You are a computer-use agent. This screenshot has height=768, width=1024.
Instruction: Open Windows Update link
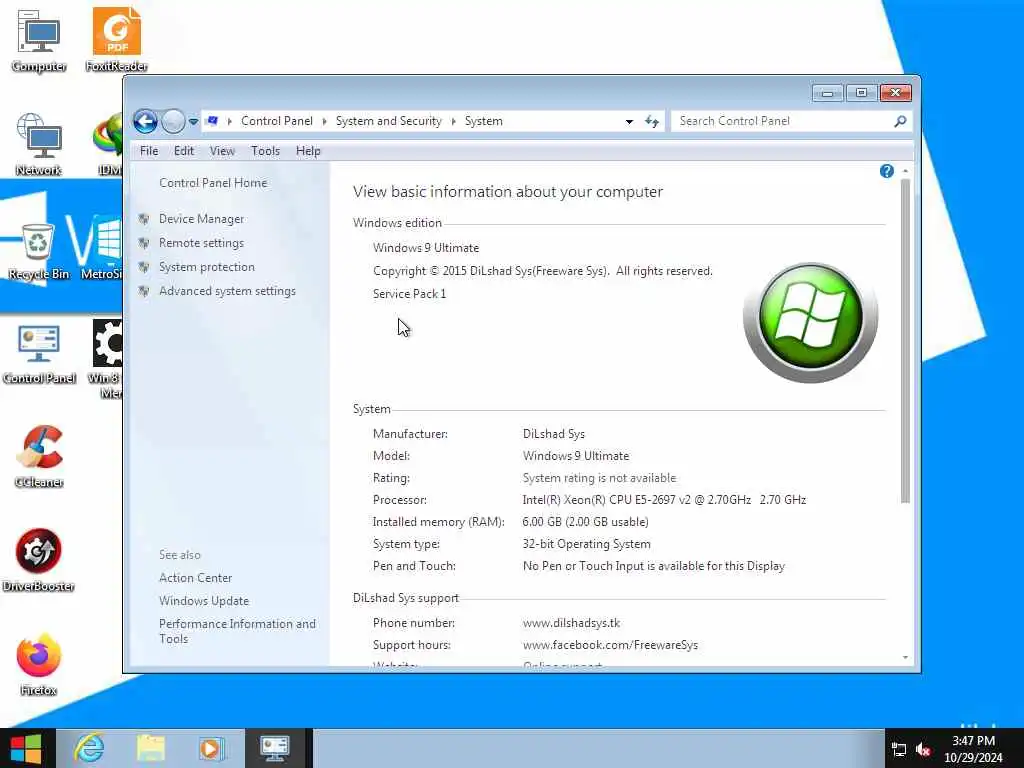(204, 601)
